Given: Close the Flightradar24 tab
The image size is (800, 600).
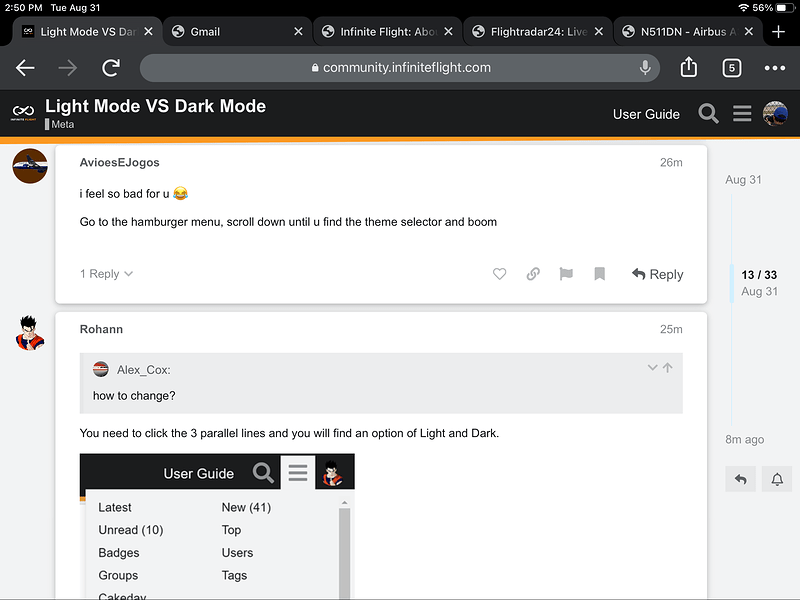Looking at the screenshot, I should coord(598,32).
